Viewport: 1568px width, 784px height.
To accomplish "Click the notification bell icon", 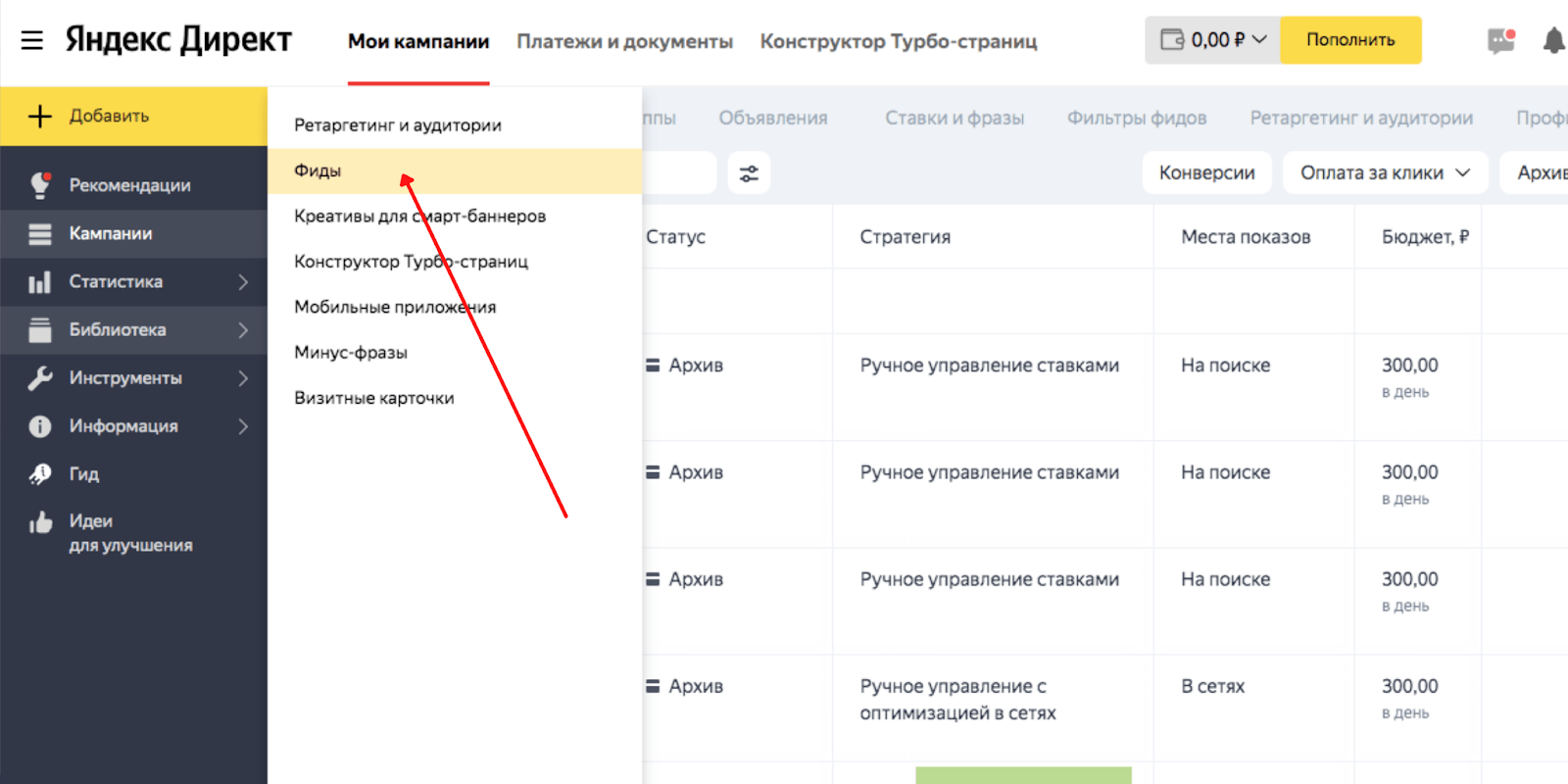I will coord(1553,40).
